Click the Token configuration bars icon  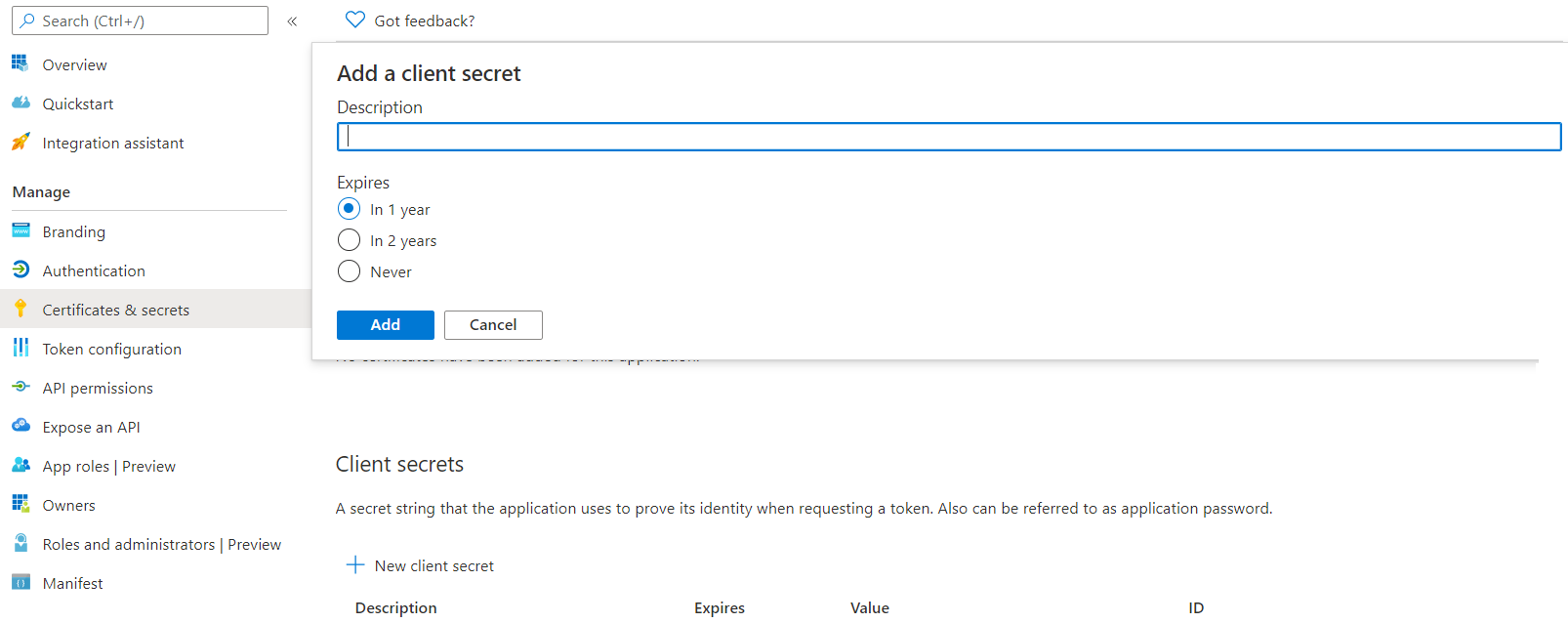pyautogui.click(x=21, y=348)
